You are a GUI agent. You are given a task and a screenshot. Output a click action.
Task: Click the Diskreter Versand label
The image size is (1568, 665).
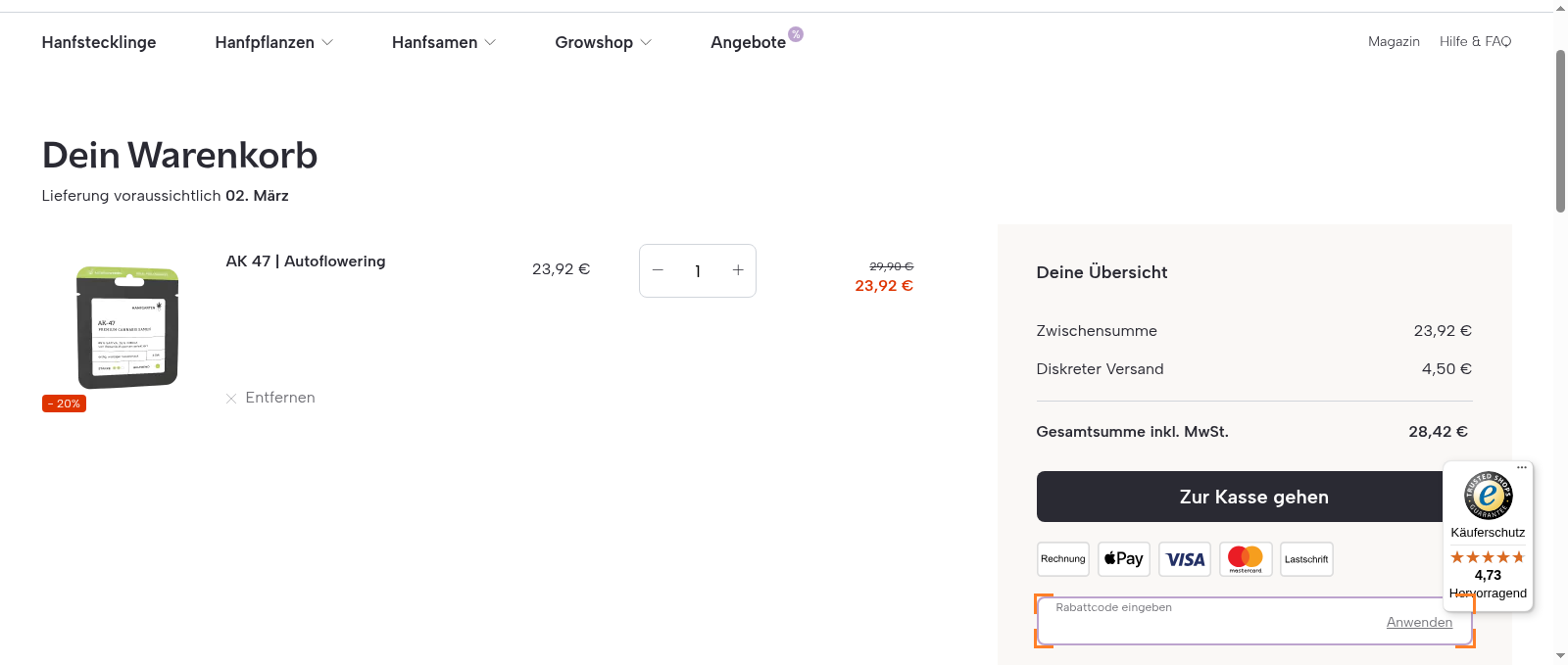point(1100,369)
